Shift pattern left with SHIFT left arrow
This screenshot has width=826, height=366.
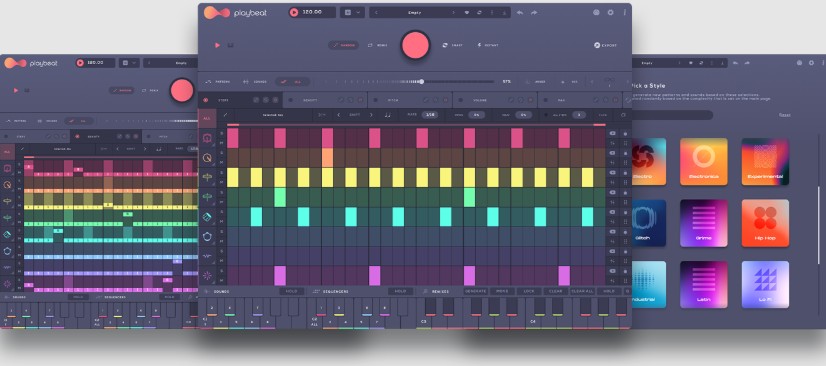pos(338,115)
